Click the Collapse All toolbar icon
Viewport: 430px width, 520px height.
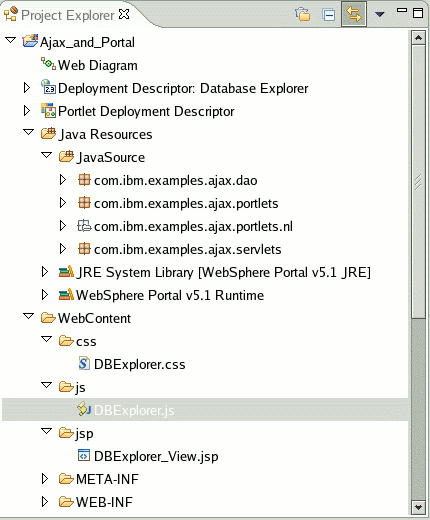point(329,15)
